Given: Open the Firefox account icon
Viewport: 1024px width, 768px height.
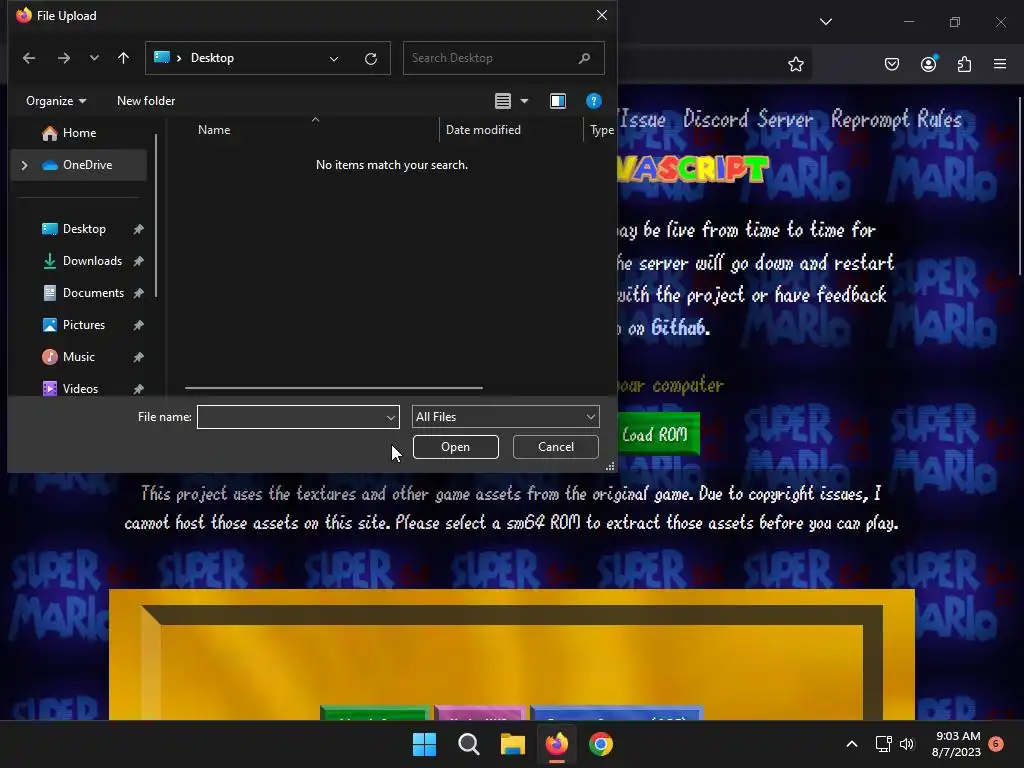Looking at the screenshot, I should pyautogui.click(x=928, y=64).
